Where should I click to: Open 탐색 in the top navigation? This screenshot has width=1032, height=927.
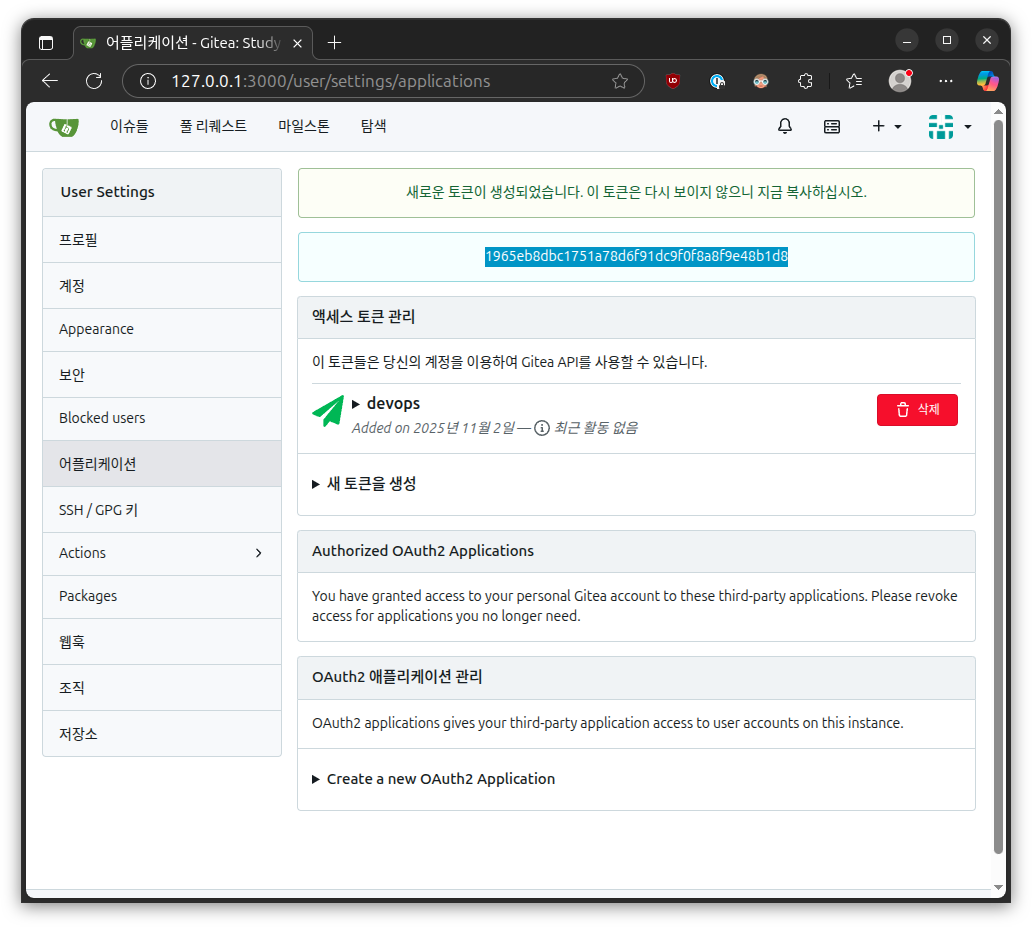373,126
